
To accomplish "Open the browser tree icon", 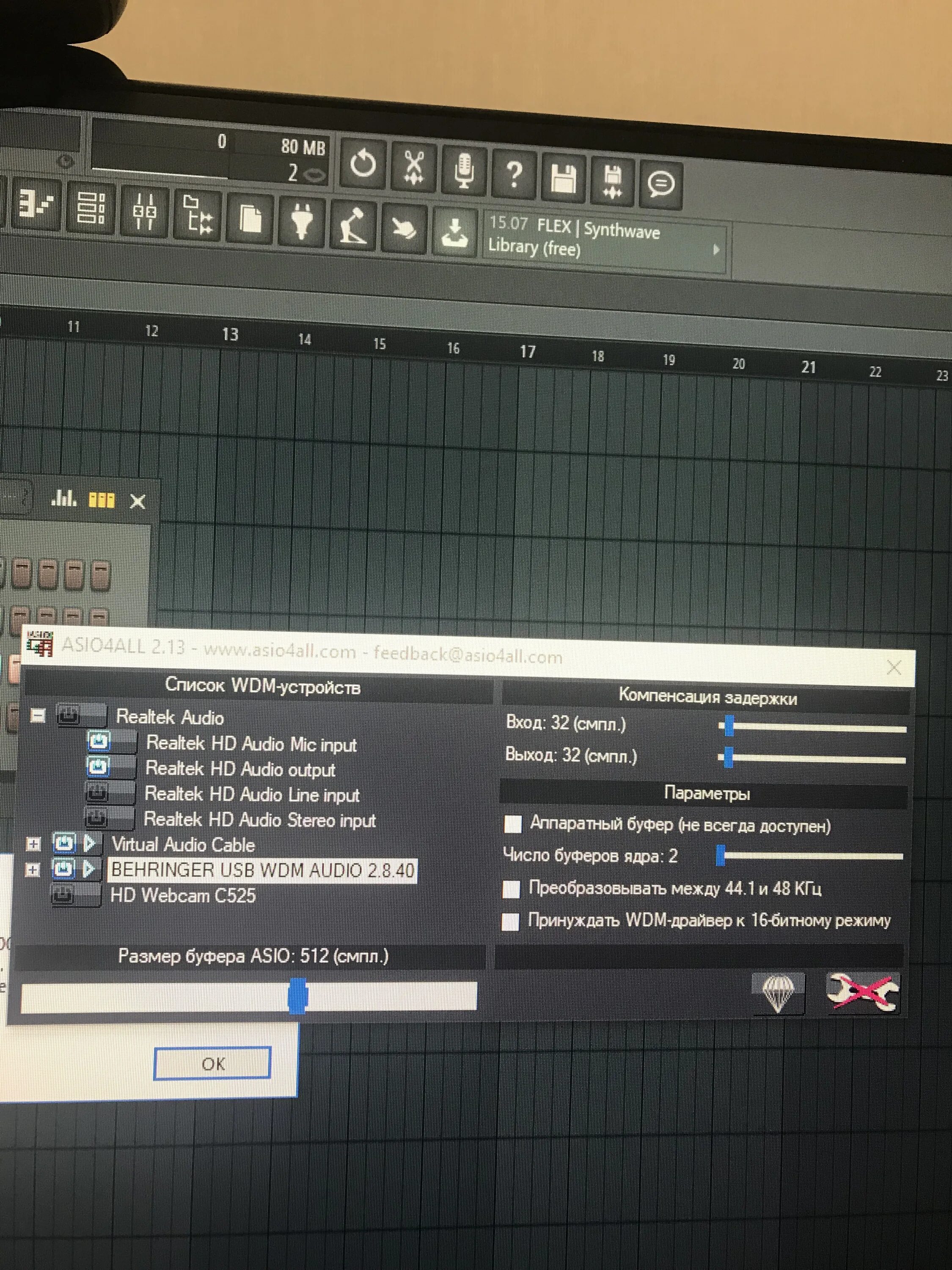I will 198,215.
